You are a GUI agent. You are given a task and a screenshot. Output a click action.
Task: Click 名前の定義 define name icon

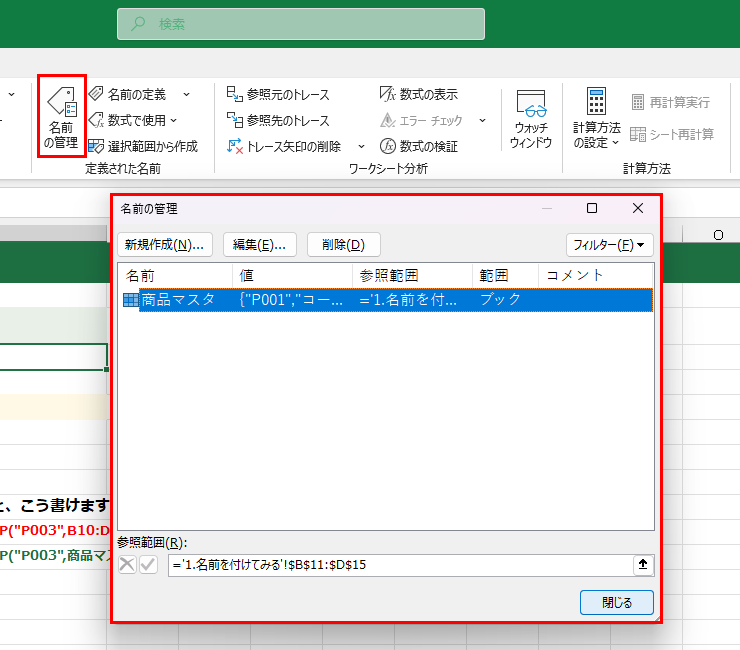click(x=96, y=93)
